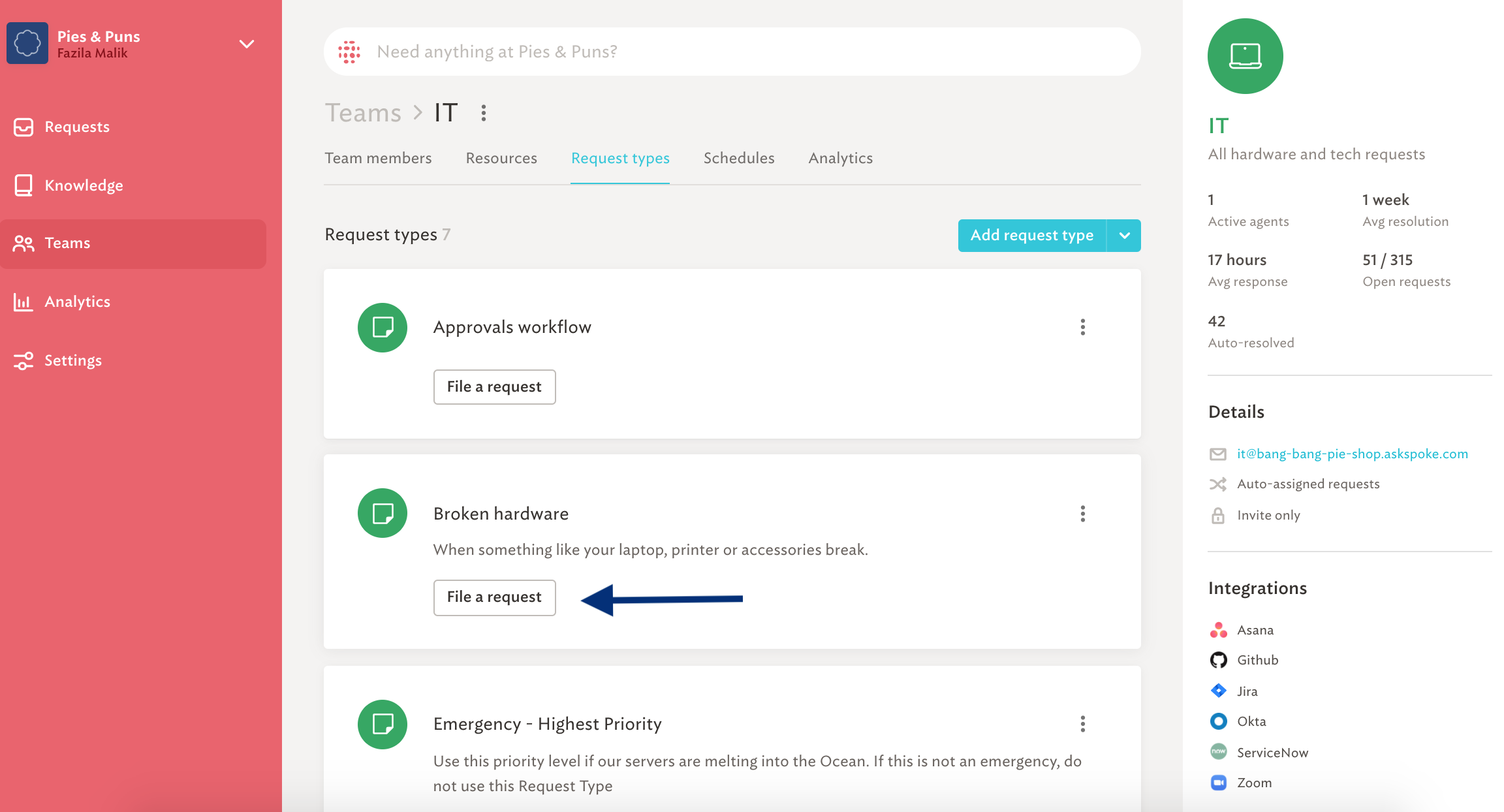Open Emergency request type three-dot menu
This screenshot has width=1504, height=812.
[x=1083, y=724]
